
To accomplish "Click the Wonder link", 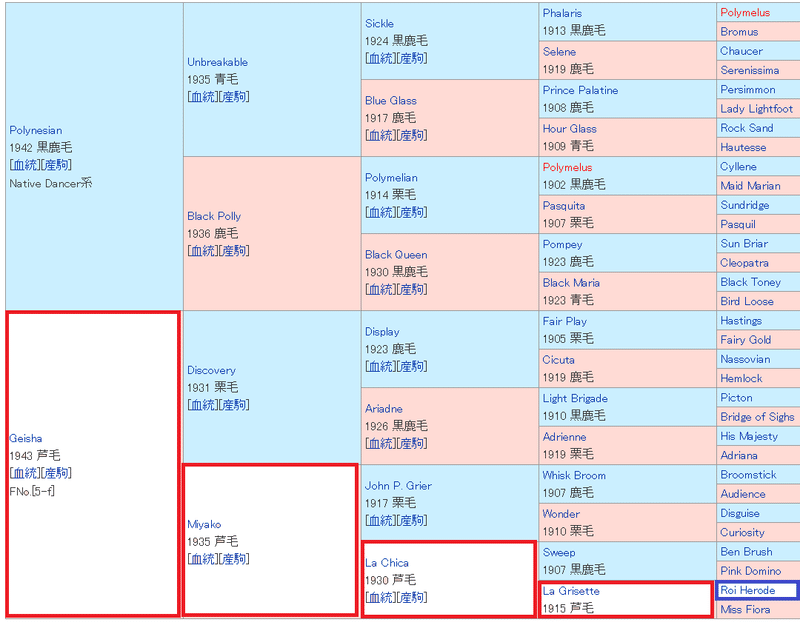I will tap(561, 514).
